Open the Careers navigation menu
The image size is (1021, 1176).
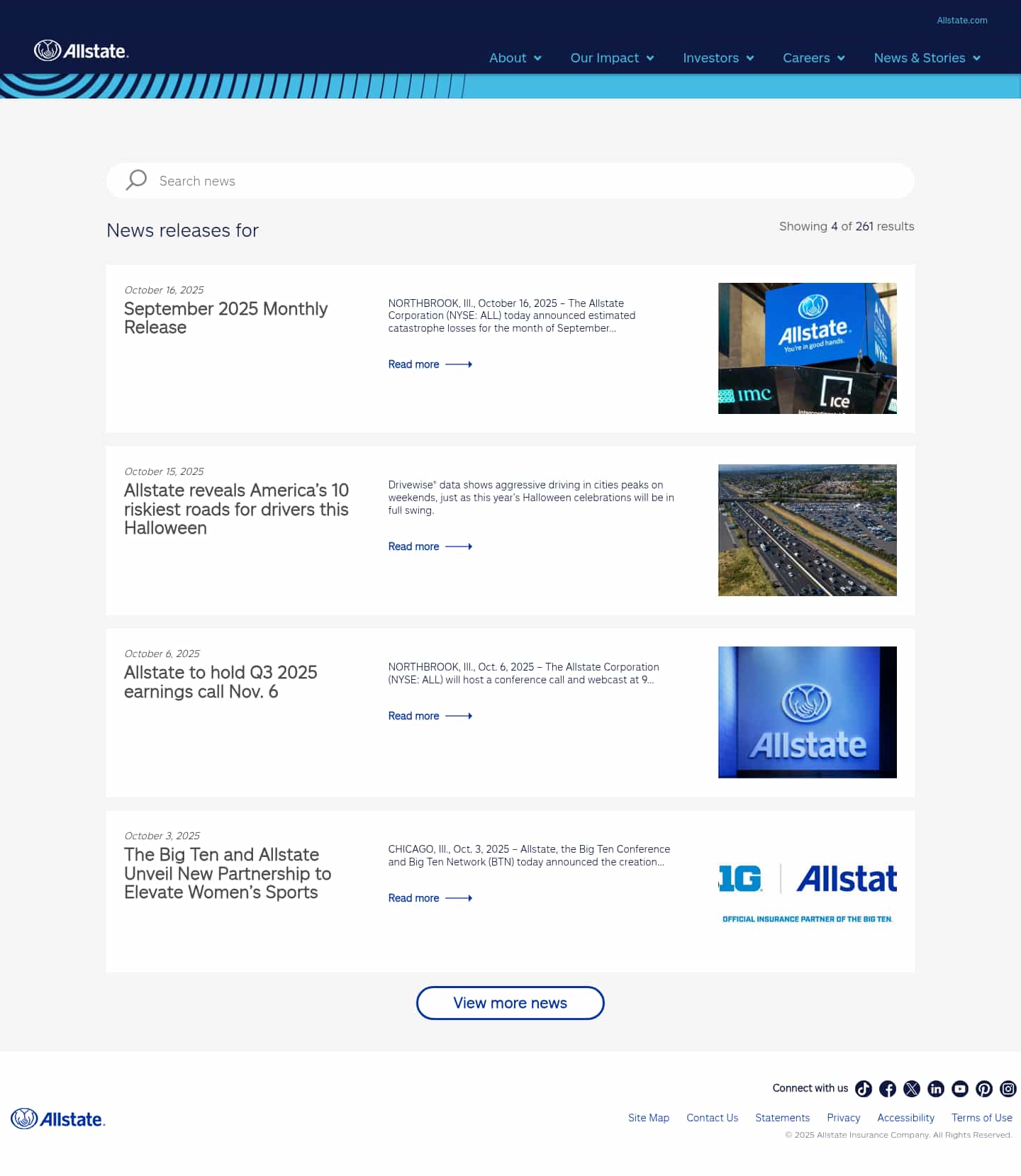pyautogui.click(x=814, y=58)
